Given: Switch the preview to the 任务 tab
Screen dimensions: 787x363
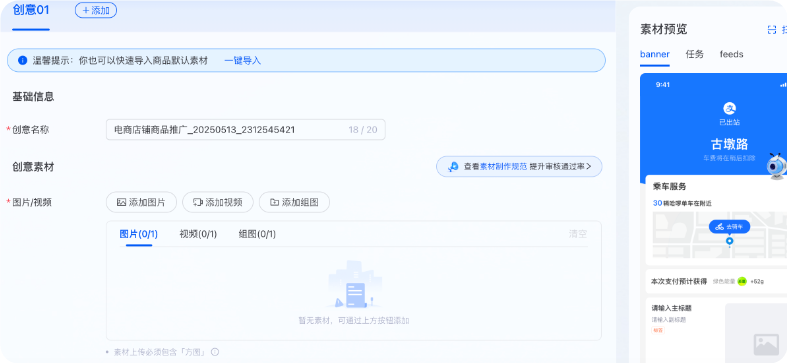Looking at the screenshot, I should tap(695, 54).
